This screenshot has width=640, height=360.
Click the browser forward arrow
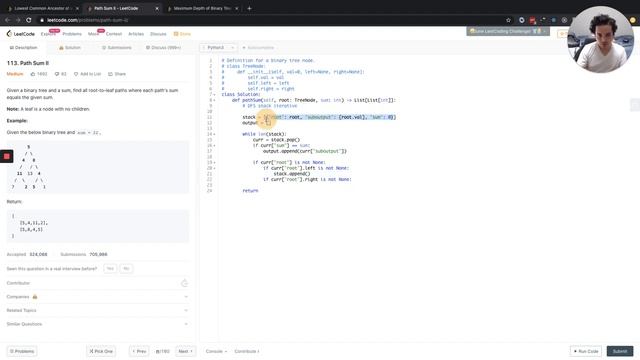click(x=18, y=20)
